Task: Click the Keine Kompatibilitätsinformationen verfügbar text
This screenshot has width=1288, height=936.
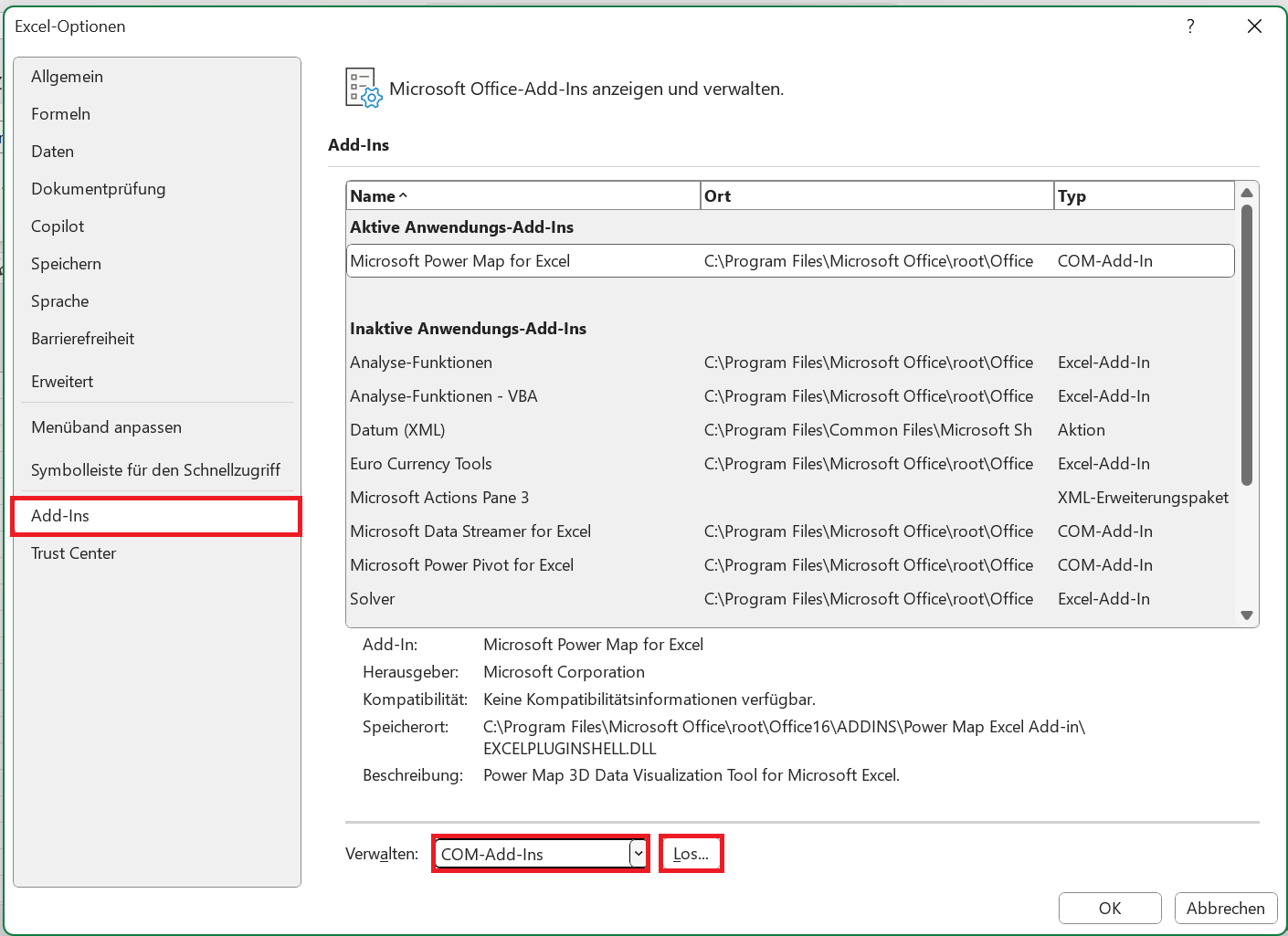Action: (649, 699)
